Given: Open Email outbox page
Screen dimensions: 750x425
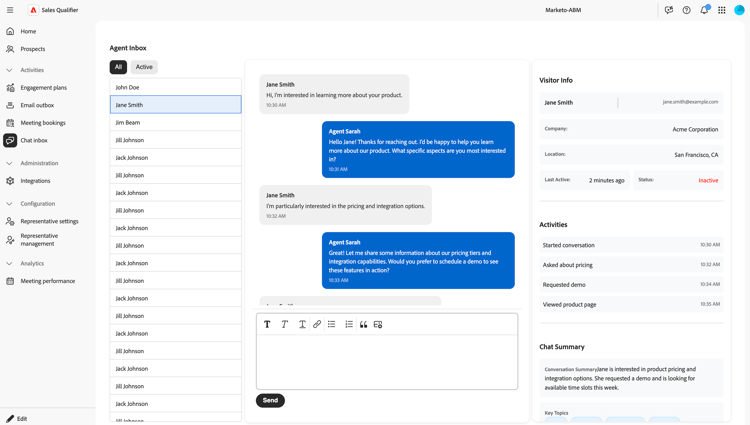Looking at the screenshot, I should click(37, 105).
